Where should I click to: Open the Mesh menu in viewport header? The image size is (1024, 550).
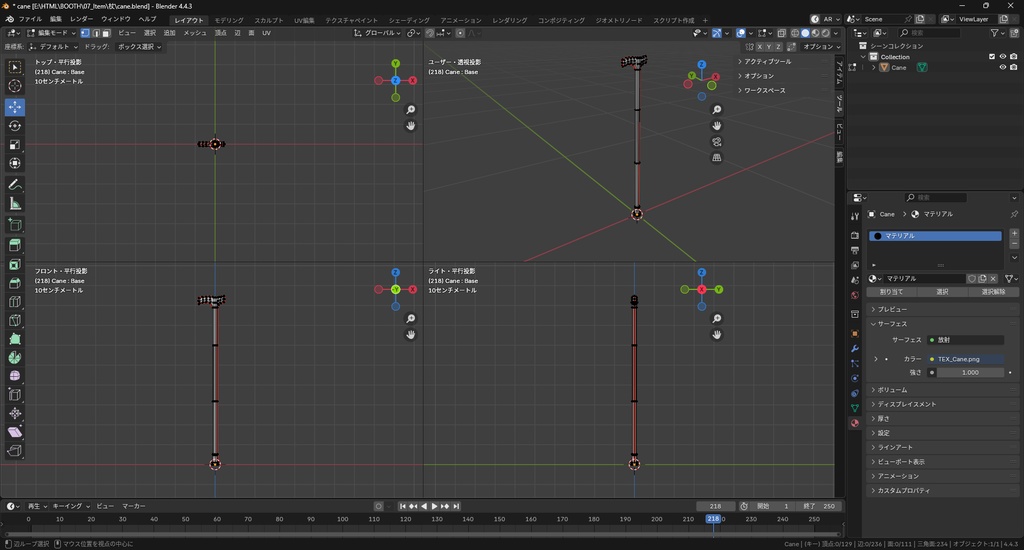(195, 33)
